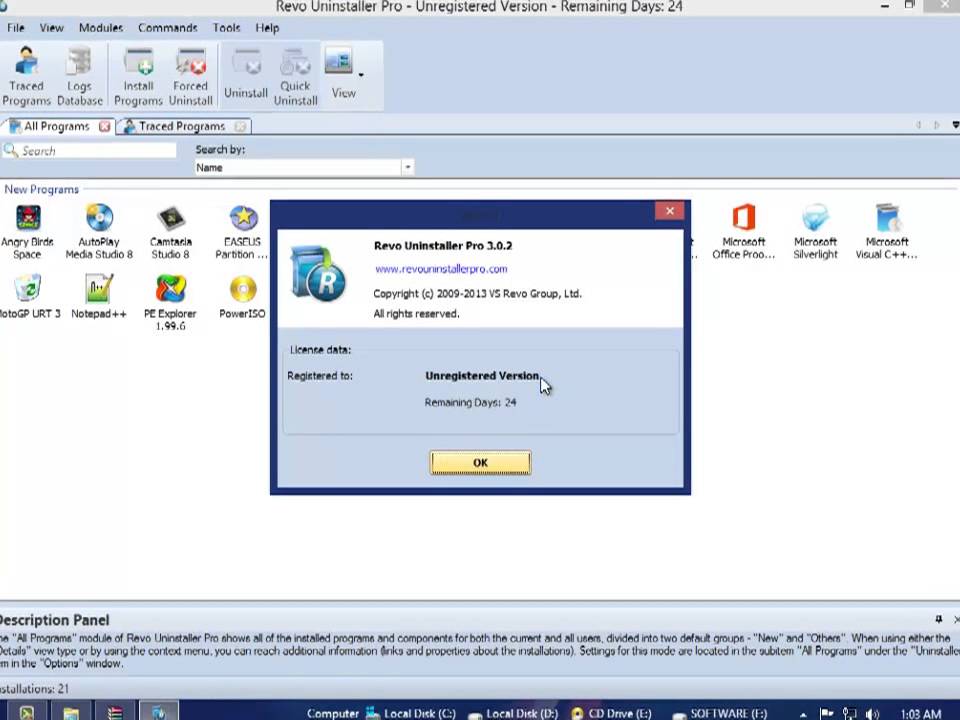Open SOFTWARE (F:) from taskbar toolbar
This screenshot has width=960, height=720.
click(720, 713)
